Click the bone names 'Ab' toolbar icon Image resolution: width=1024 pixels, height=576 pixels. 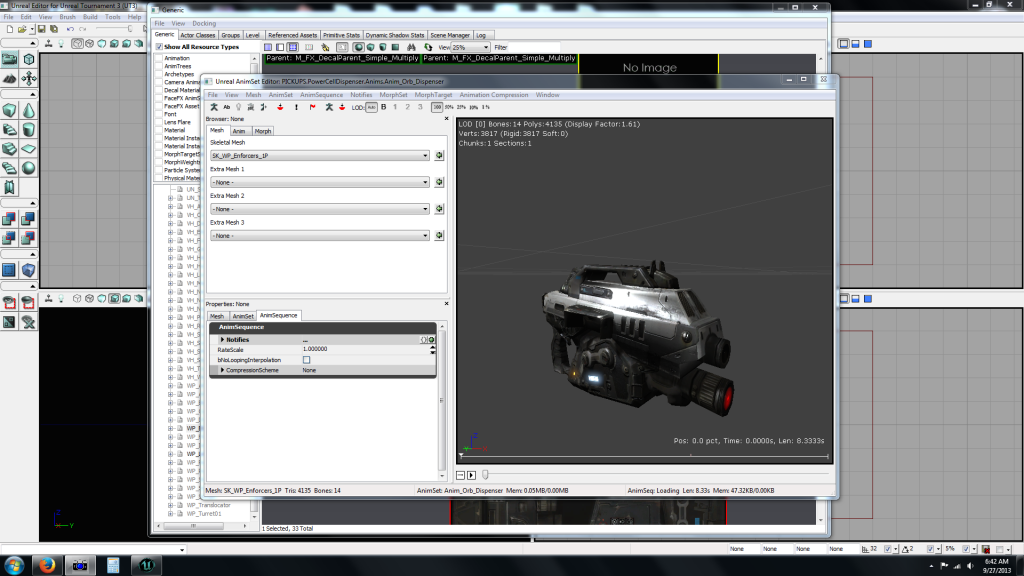pyautogui.click(x=227, y=107)
